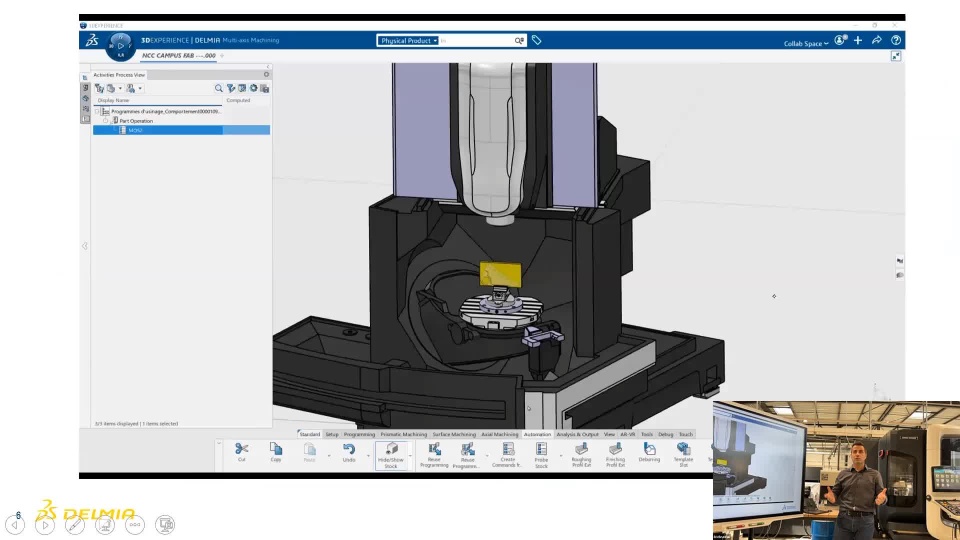
Task: Click the gear icon in Activities toolbar
Action: click(253, 88)
